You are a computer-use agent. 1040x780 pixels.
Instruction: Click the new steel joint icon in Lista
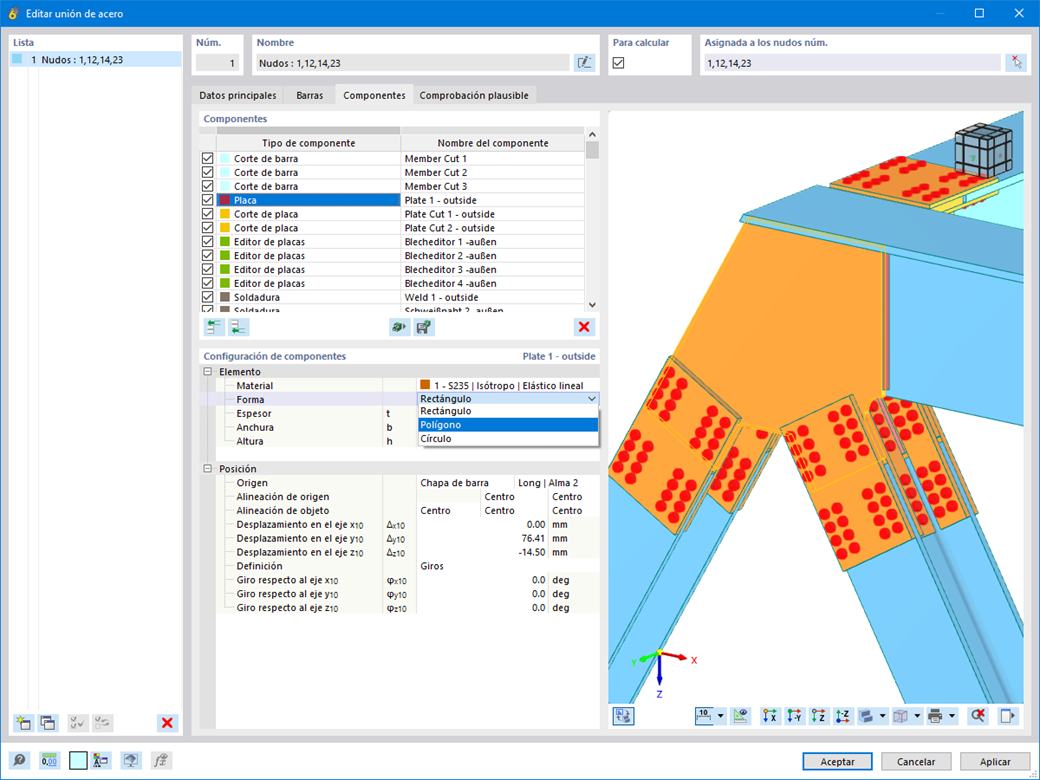pos(23,723)
